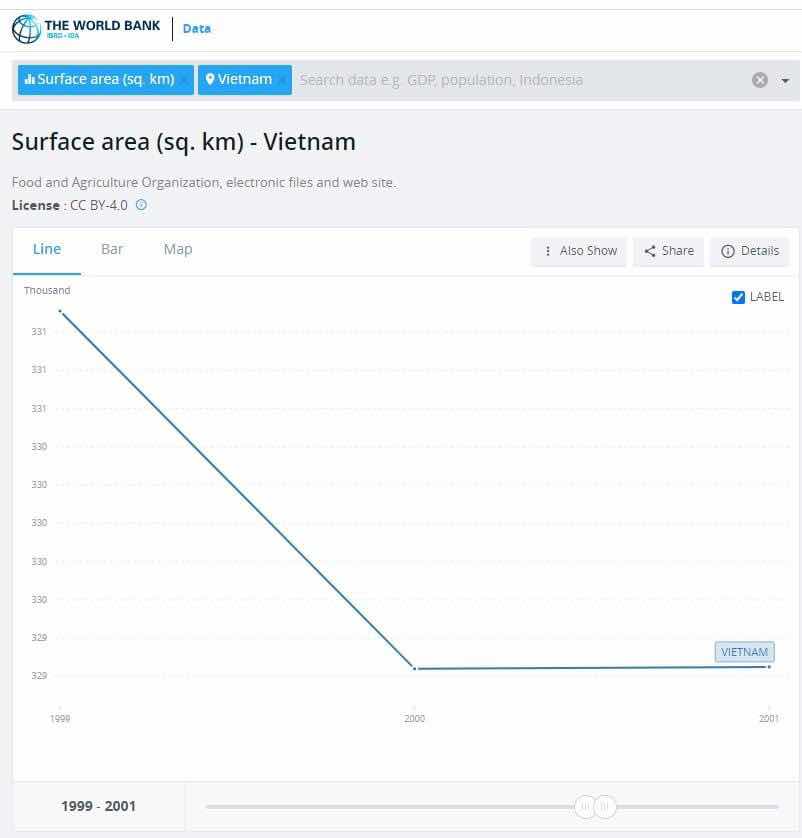Expand the search bar dropdown arrow
802x838 pixels.
[785, 81]
